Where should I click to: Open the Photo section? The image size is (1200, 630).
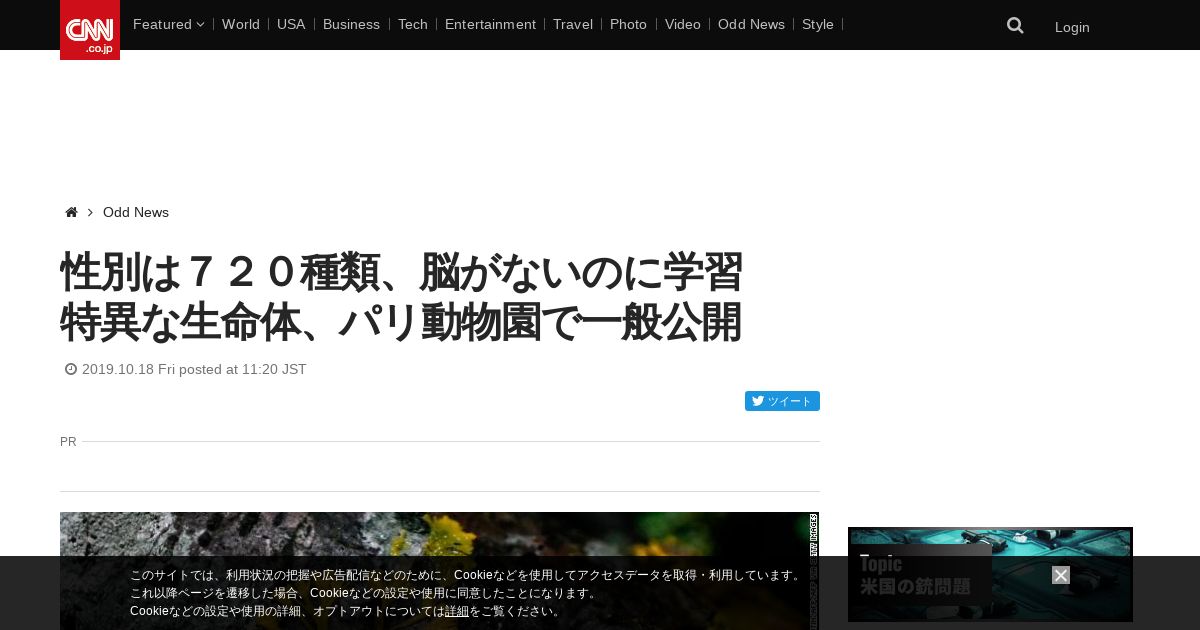click(x=628, y=24)
